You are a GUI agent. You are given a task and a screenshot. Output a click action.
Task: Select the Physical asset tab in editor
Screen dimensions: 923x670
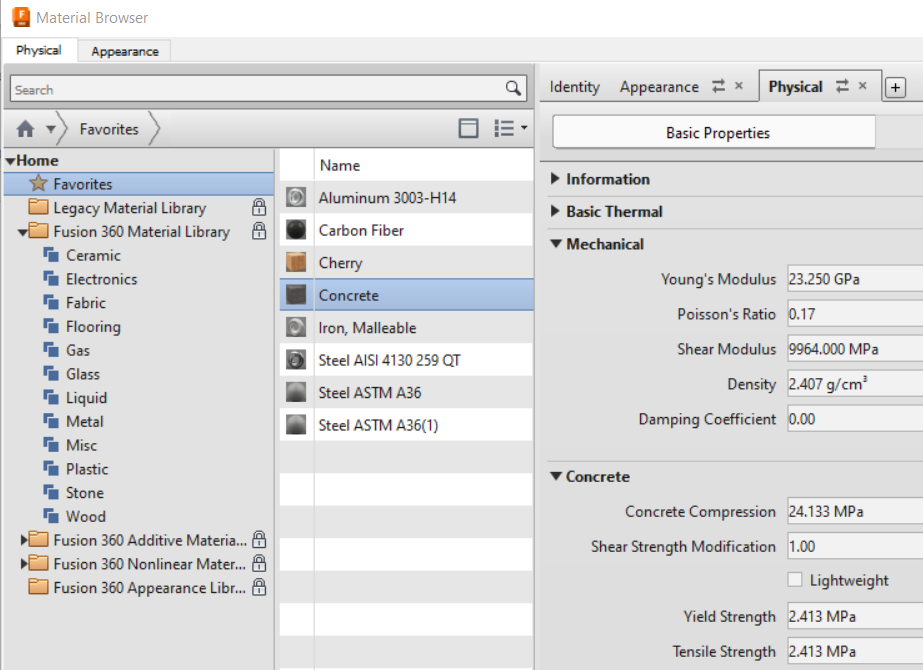795,87
